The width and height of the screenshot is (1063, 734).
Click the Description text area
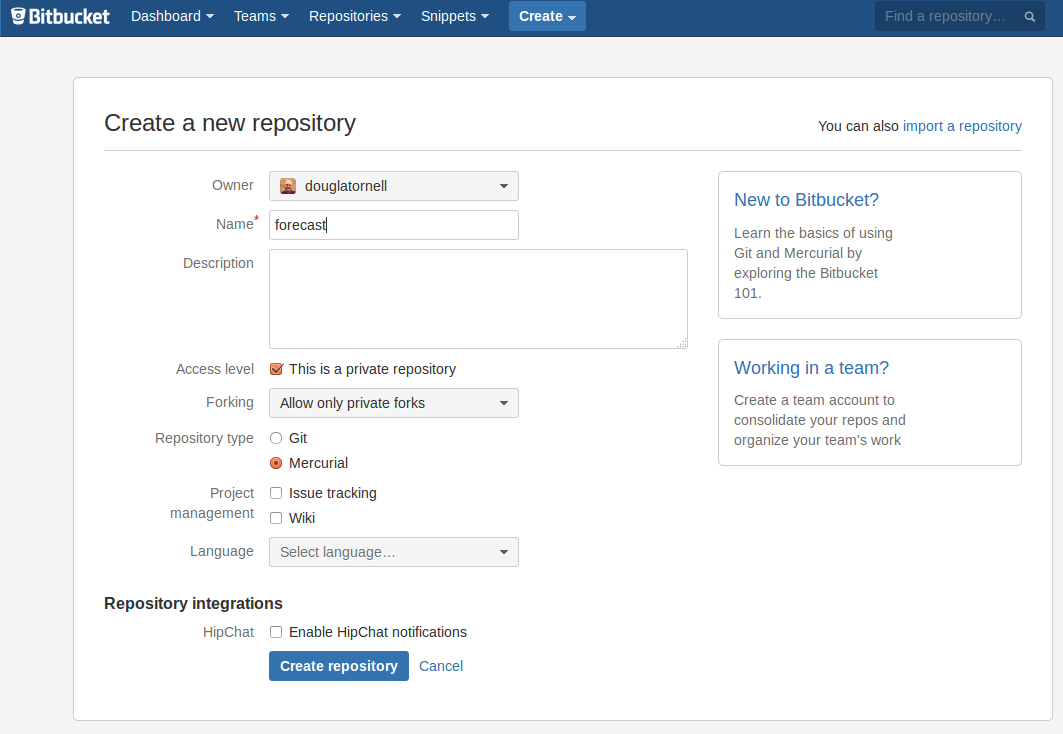click(x=479, y=299)
